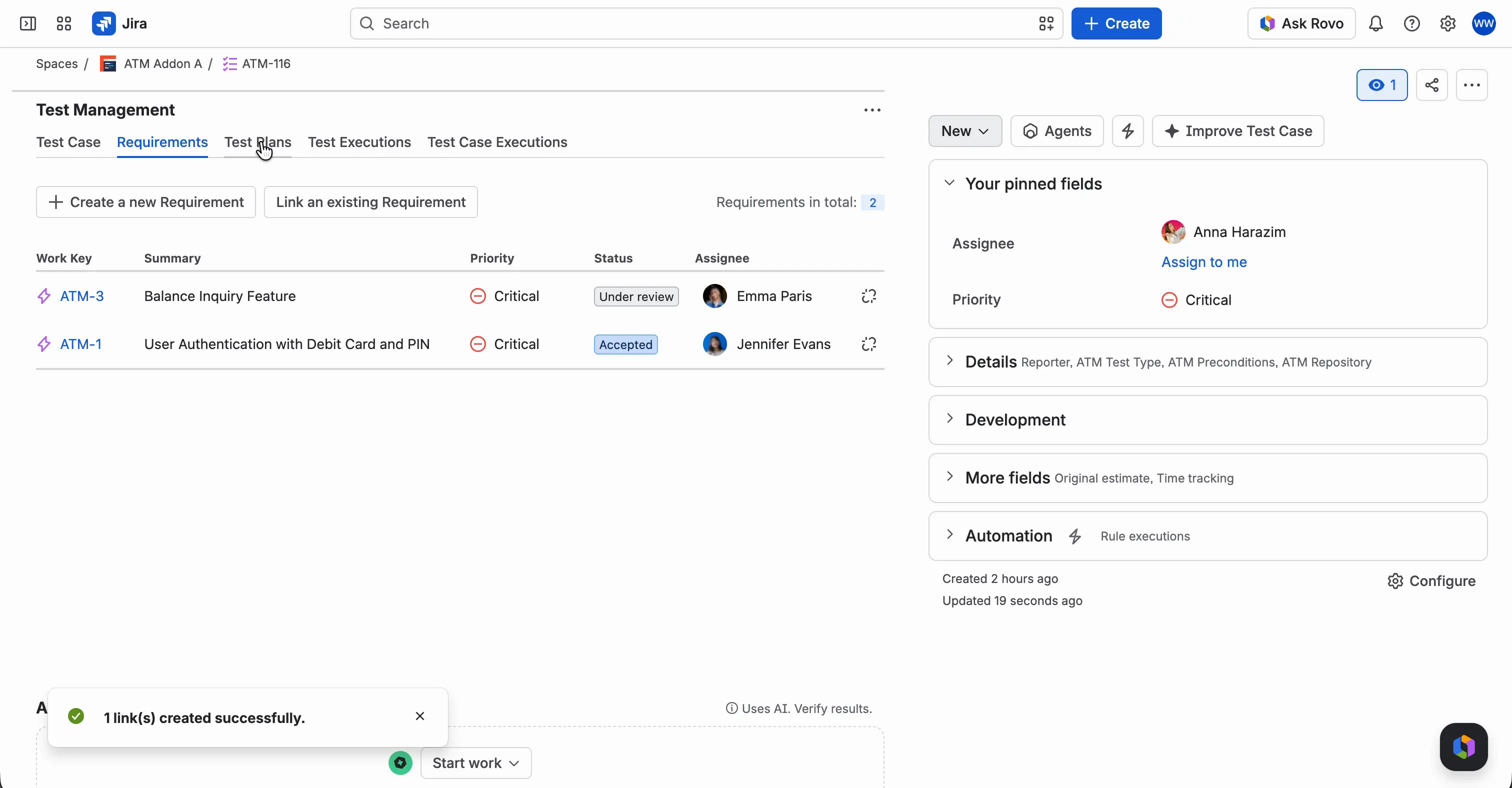Screen dimensions: 1512x788
Task: Open the ATM-1 work key link
Action: tap(80, 344)
